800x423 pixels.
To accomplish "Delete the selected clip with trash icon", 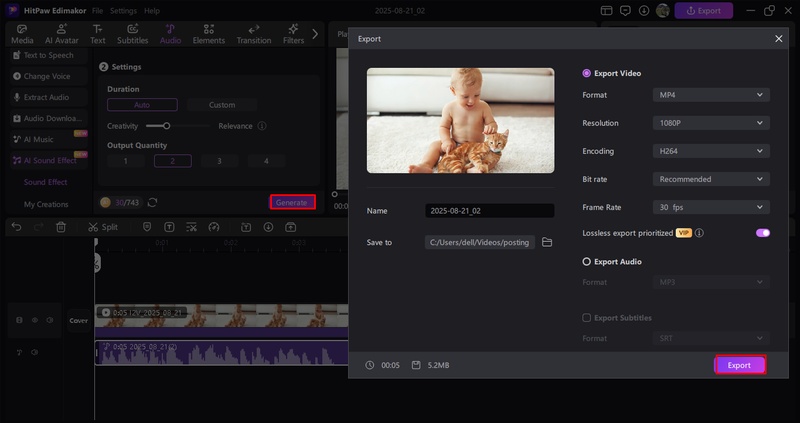I will click(61, 227).
